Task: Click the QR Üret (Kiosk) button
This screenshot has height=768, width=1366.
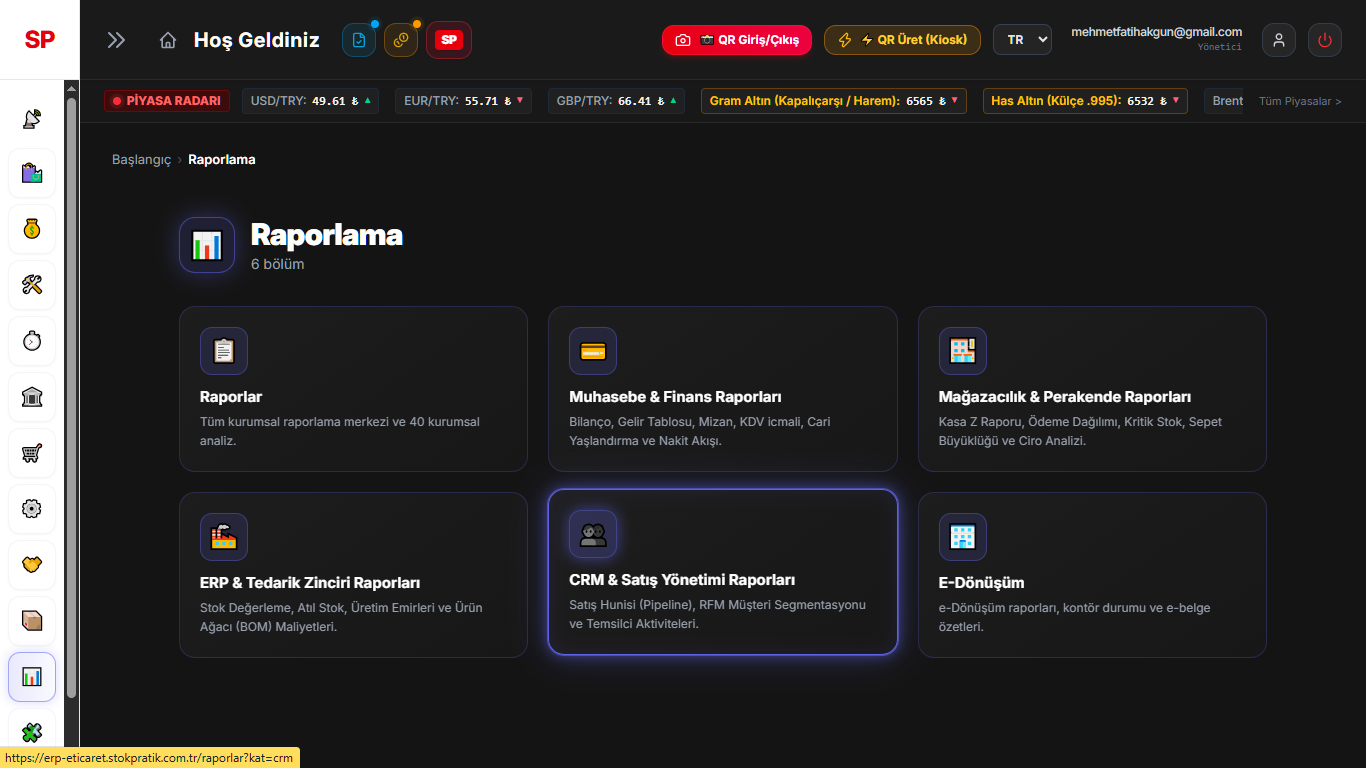Action: click(902, 40)
